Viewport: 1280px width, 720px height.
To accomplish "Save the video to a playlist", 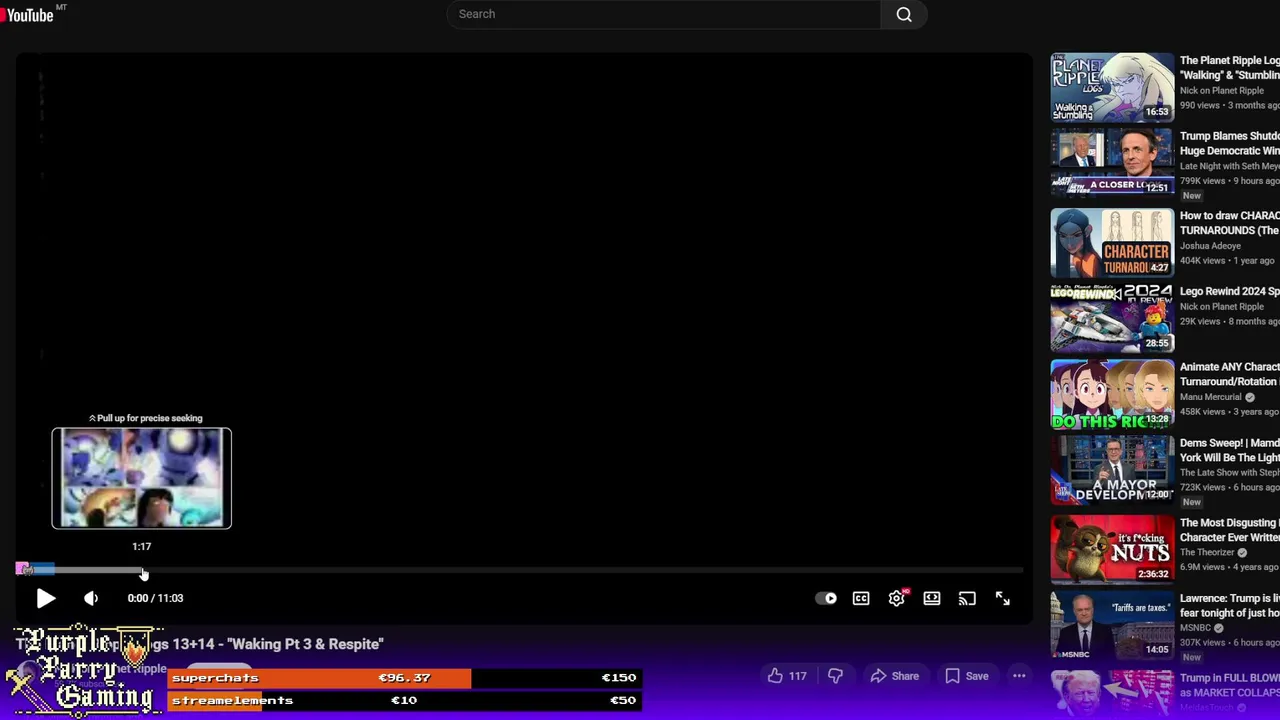I will pos(967,676).
